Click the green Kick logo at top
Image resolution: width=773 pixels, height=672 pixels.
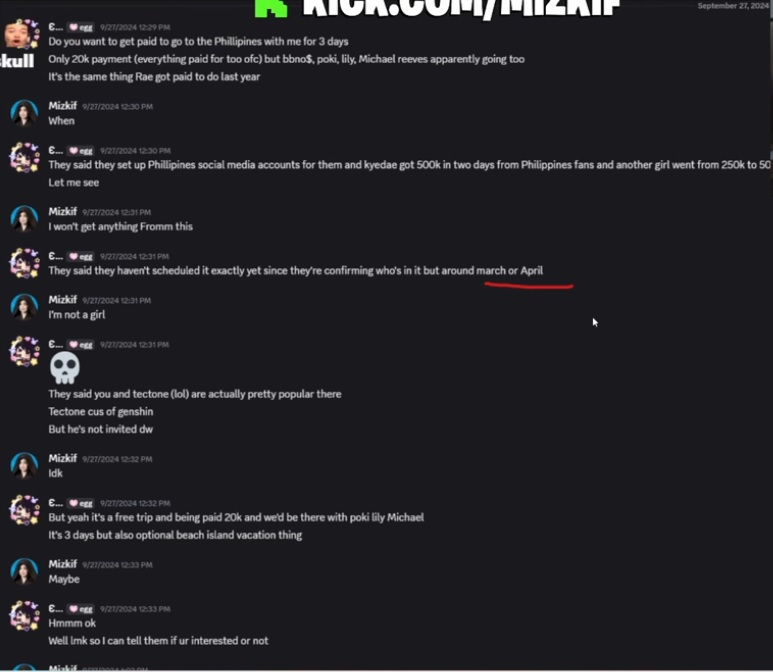(271, 8)
